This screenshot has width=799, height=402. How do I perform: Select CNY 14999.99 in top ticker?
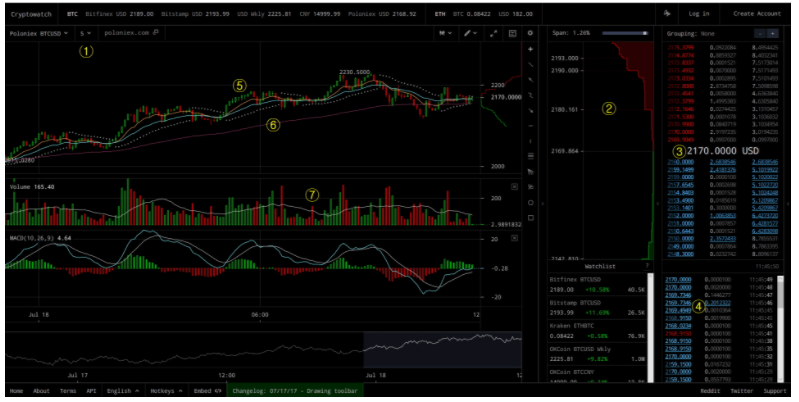[319, 14]
